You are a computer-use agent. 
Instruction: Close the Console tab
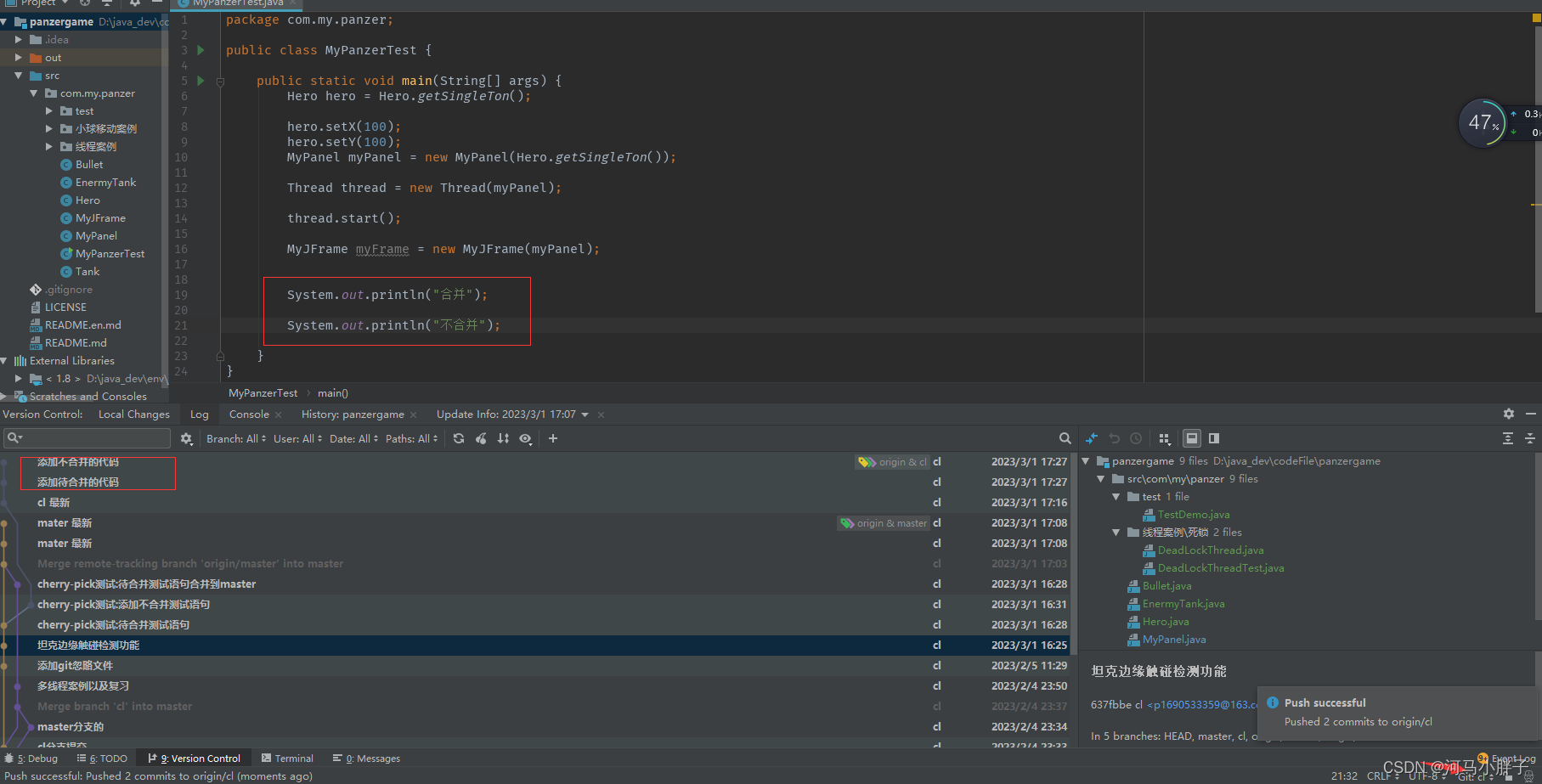tap(278, 415)
